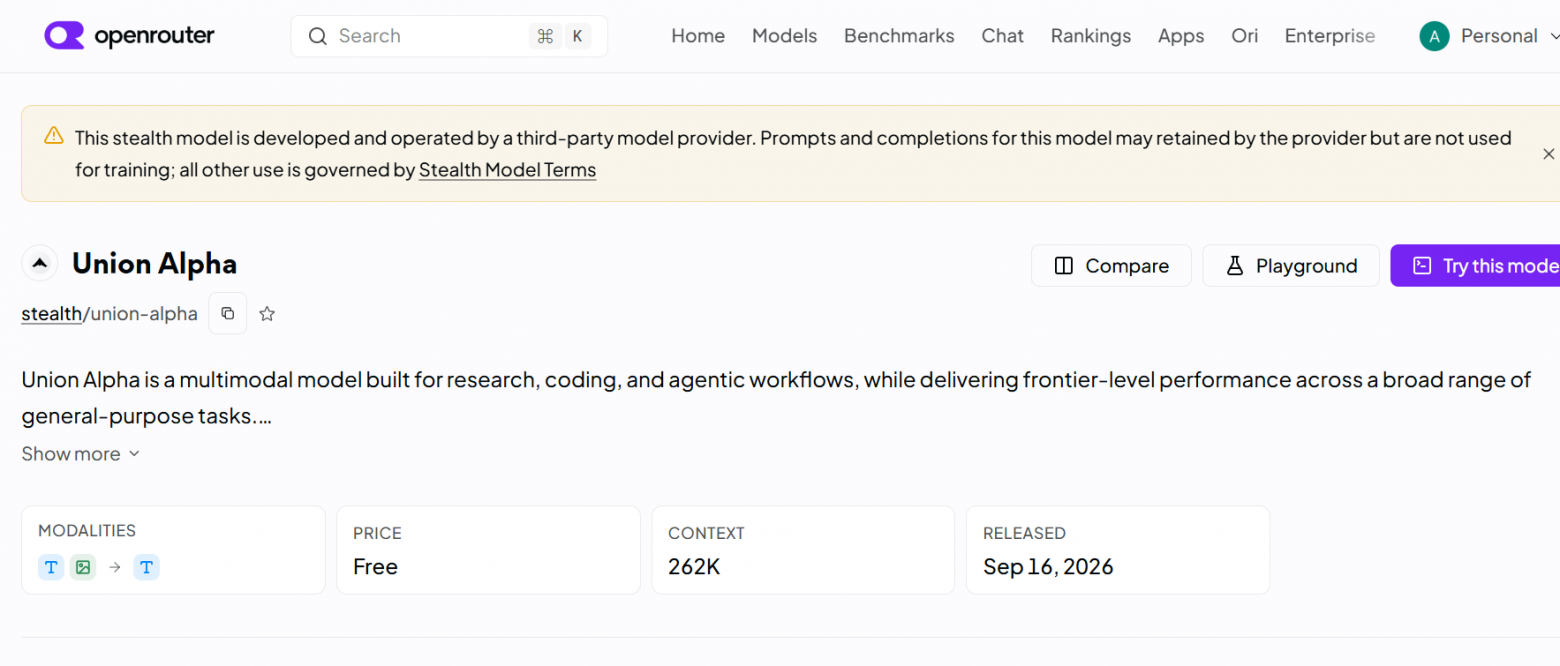This screenshot has width=1560, height=666.
Task: Click the Sep 16, 2026 release date
Action: click(x=1048, y=567)
